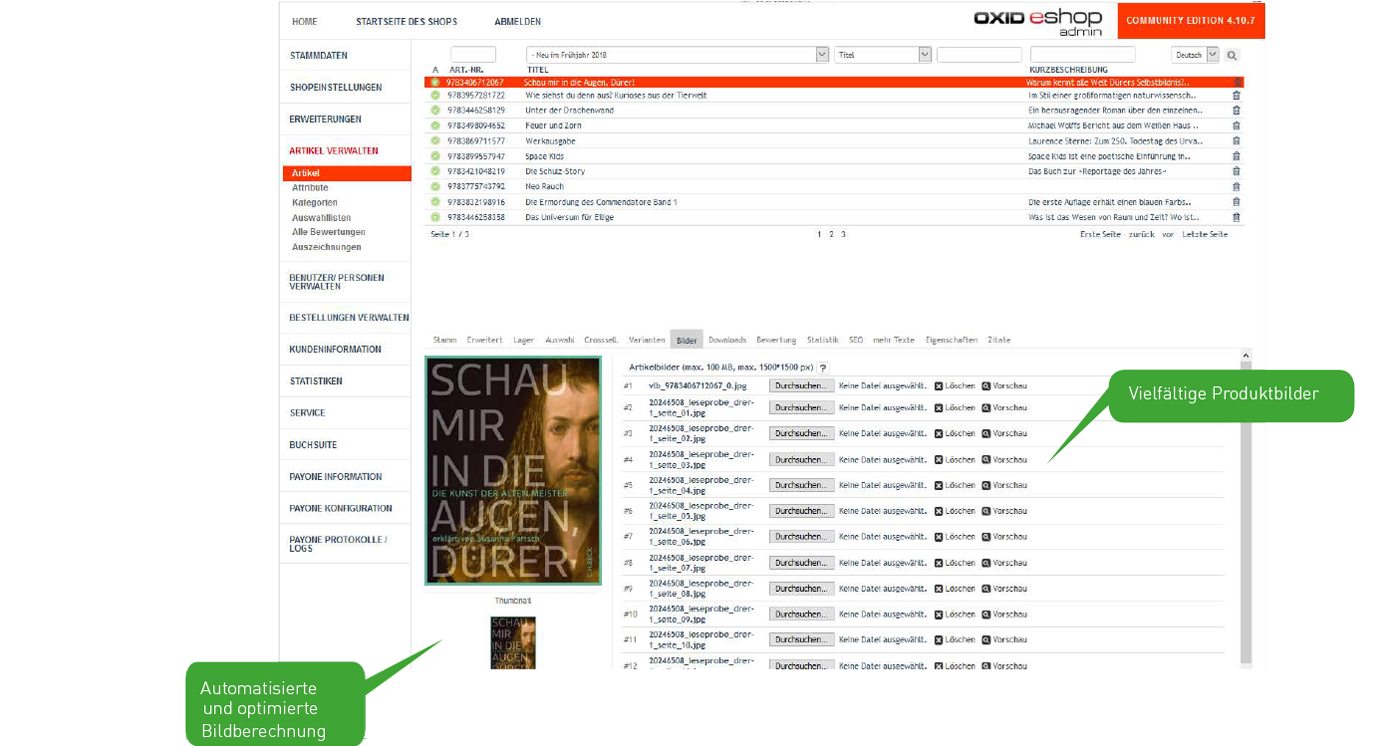Delete image #6 seite_05.jpg
The image size is (1400, 746).
[954, 511]
